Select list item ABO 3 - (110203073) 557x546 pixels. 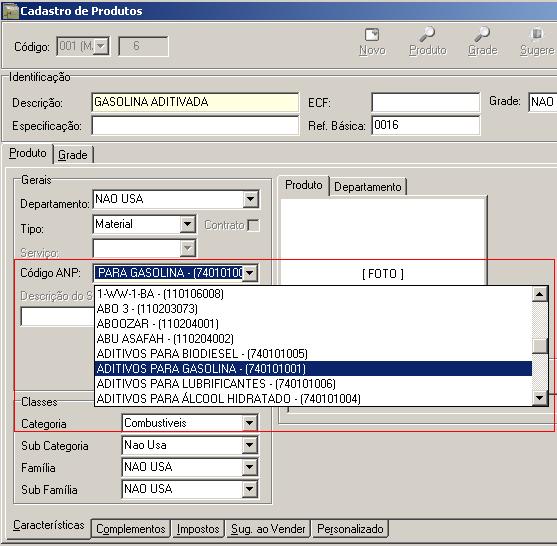[313, 309]
